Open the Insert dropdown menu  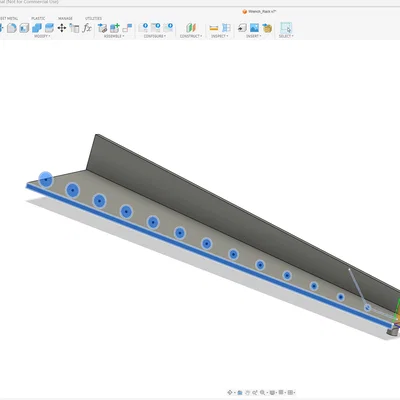point(254,36)
